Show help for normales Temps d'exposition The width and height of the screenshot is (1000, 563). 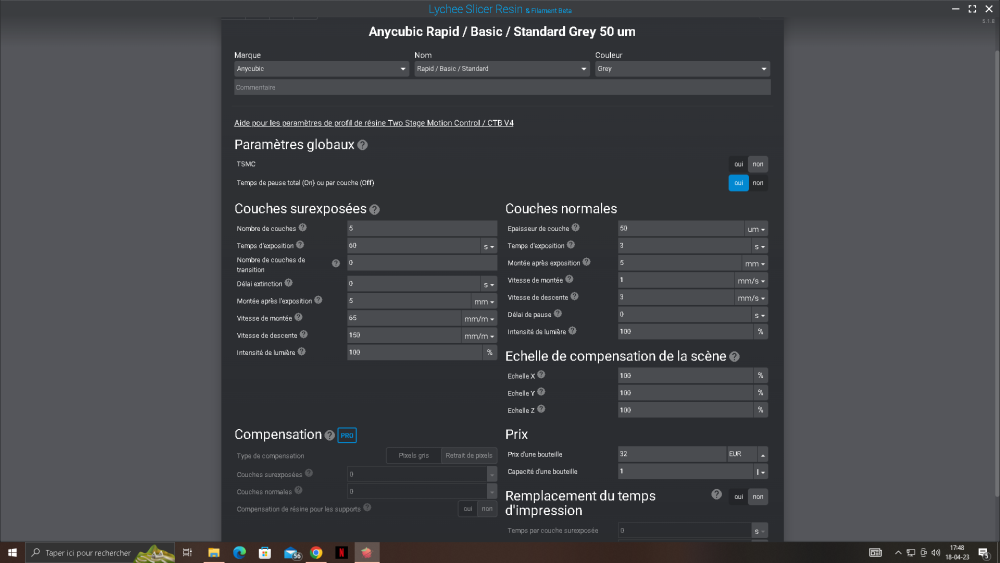click(571, 245)
